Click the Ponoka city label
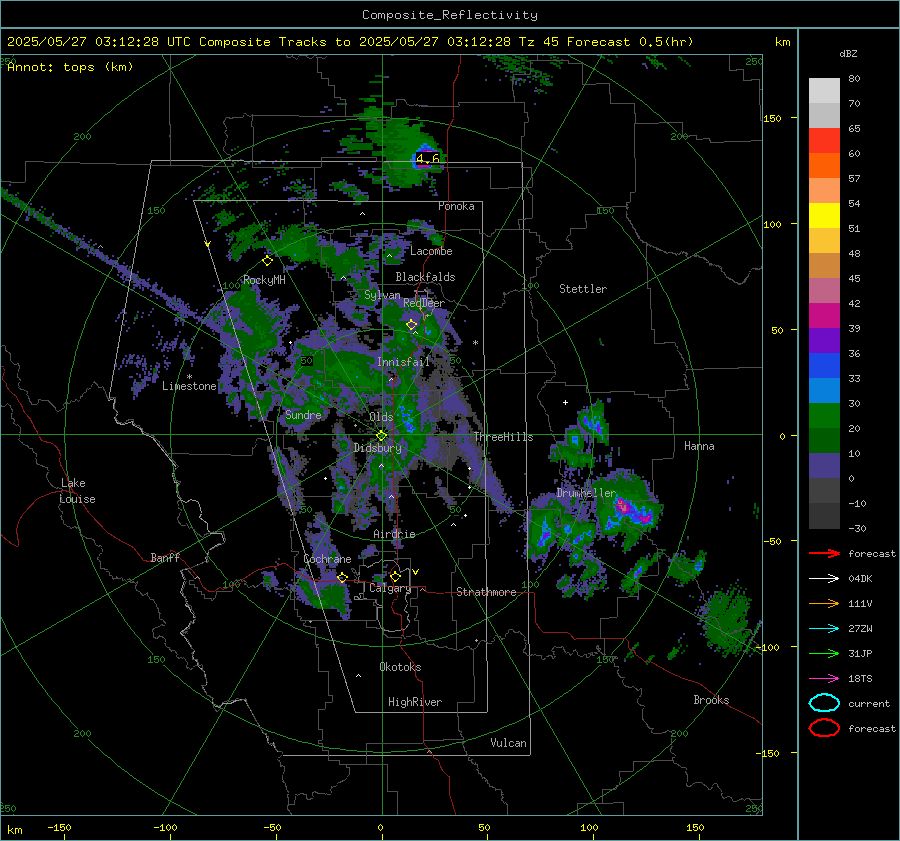This screenshot has height=841, width=900. click(456, 206)
